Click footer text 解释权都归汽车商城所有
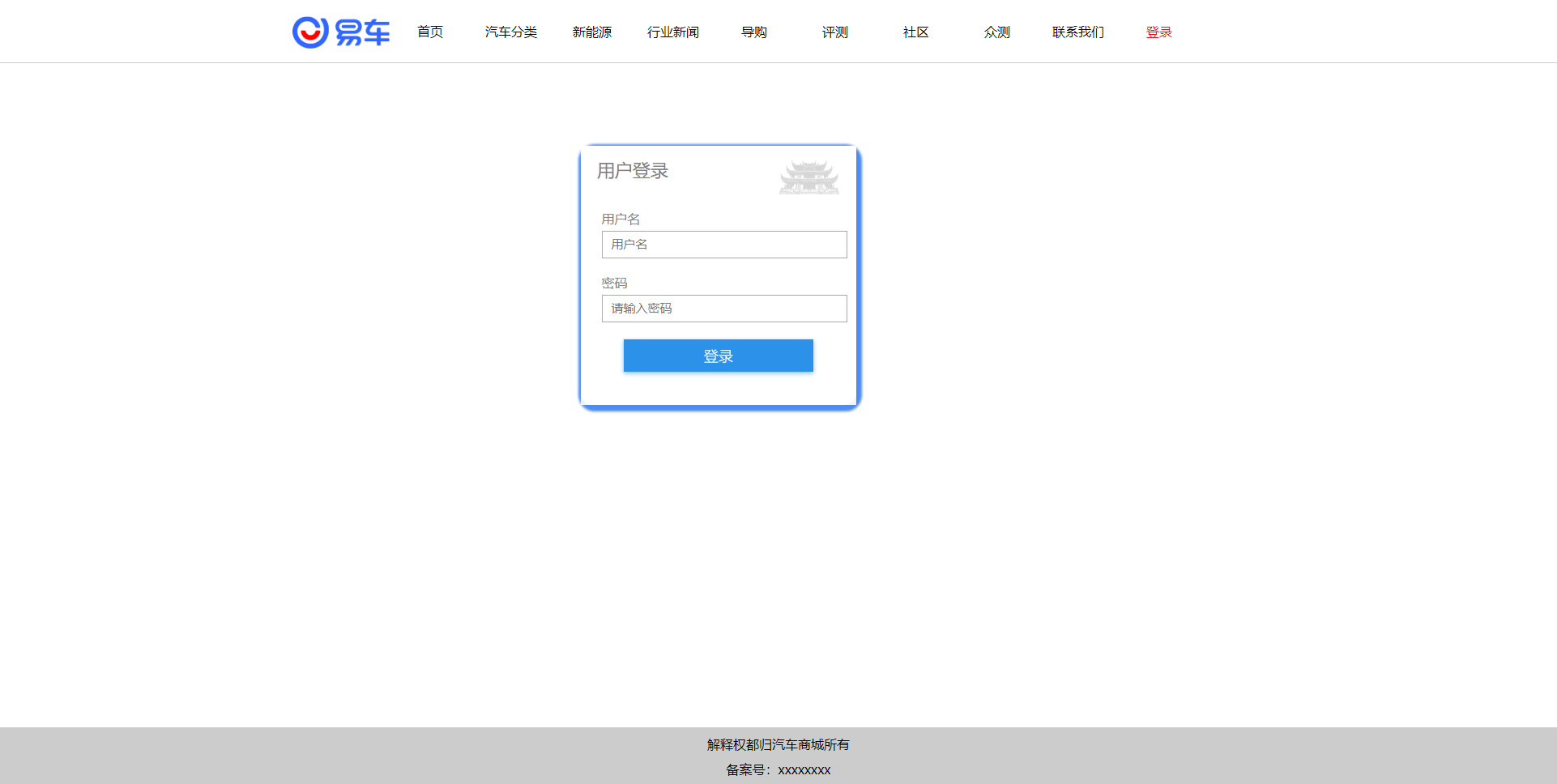The width and height of the screenshot is (1557, 784). click(x=778, y=745)
